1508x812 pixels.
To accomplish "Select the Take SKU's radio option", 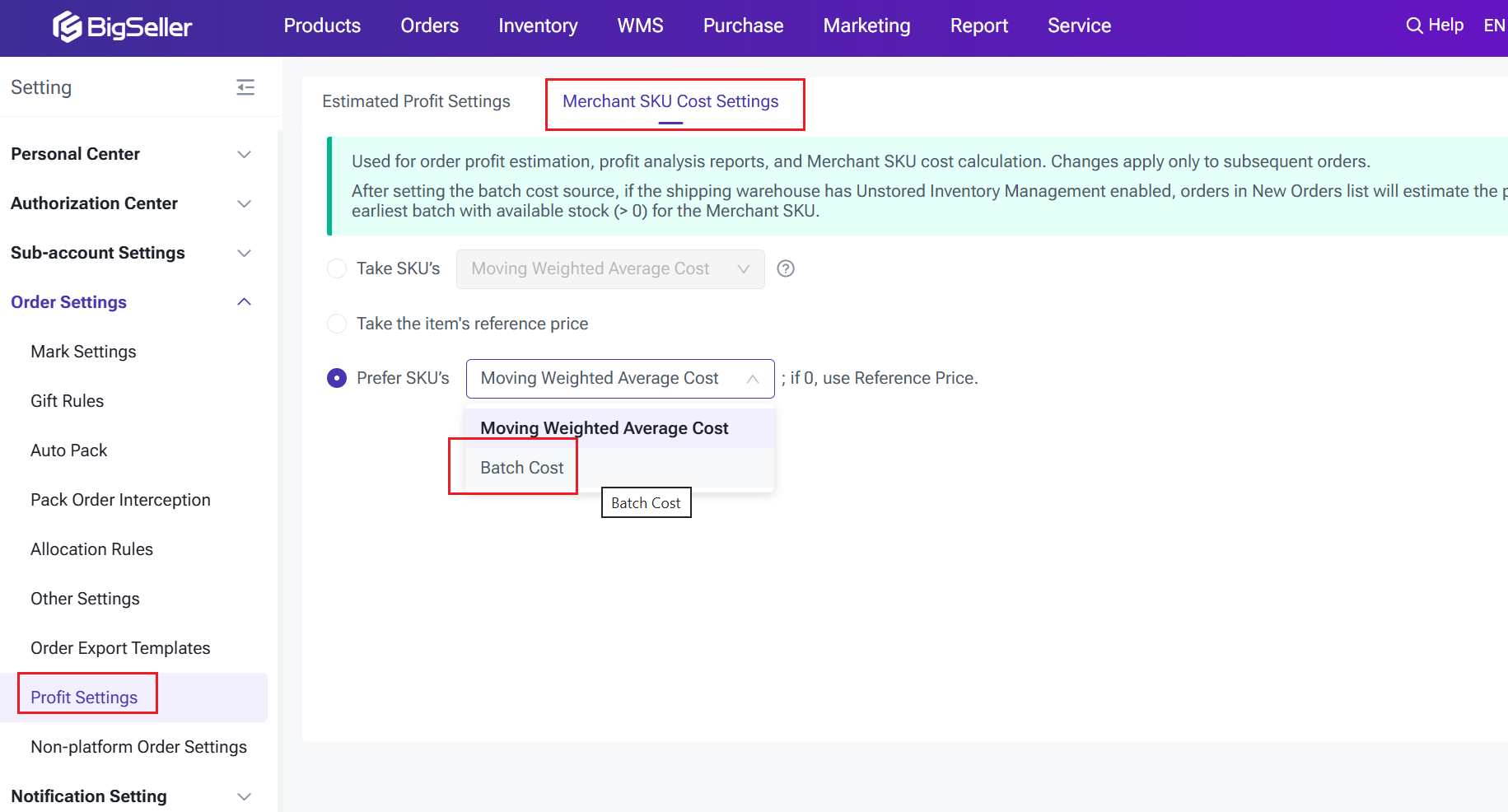I will coord(337,268).
